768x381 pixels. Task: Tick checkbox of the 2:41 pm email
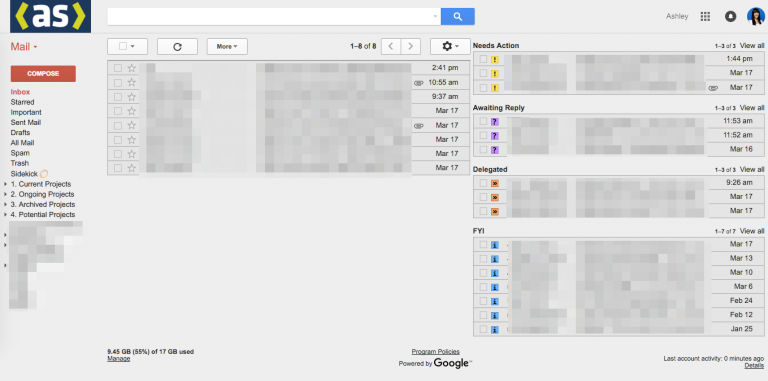point(118,68)
